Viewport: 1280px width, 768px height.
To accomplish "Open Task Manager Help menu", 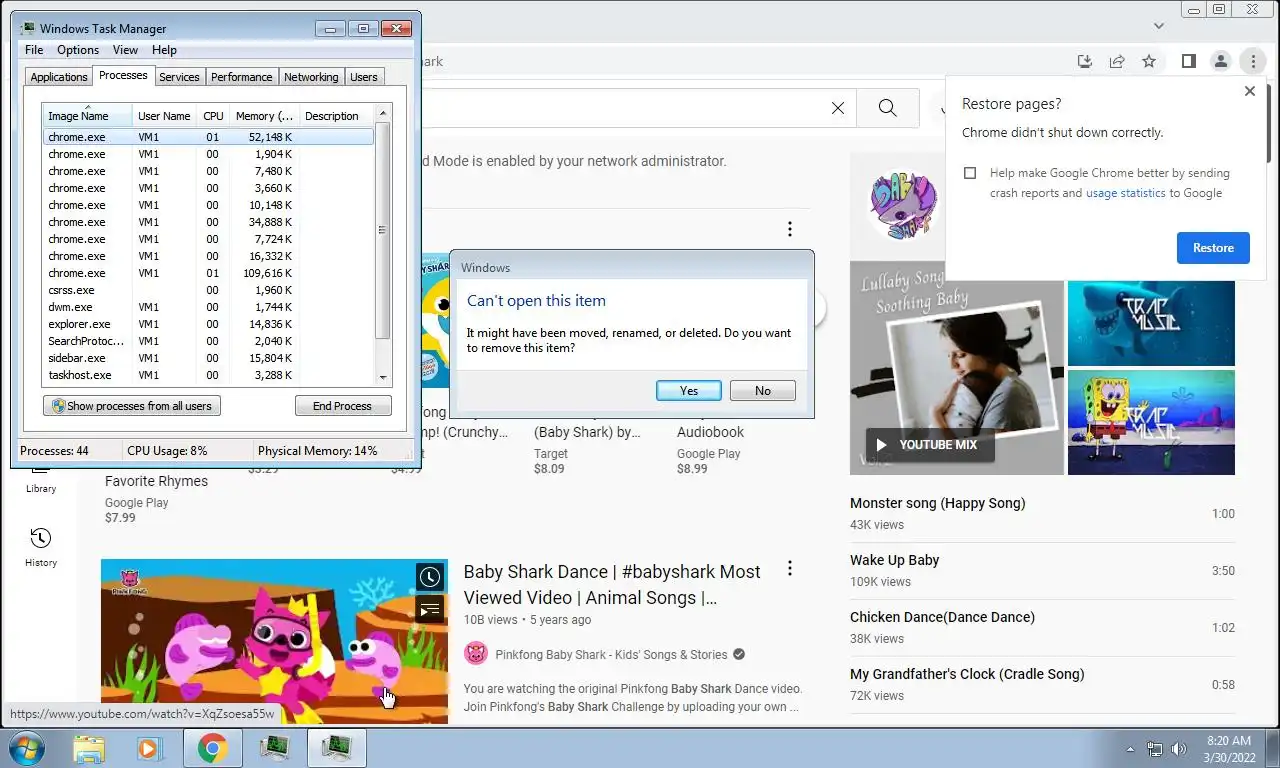I will coord(164,50).
